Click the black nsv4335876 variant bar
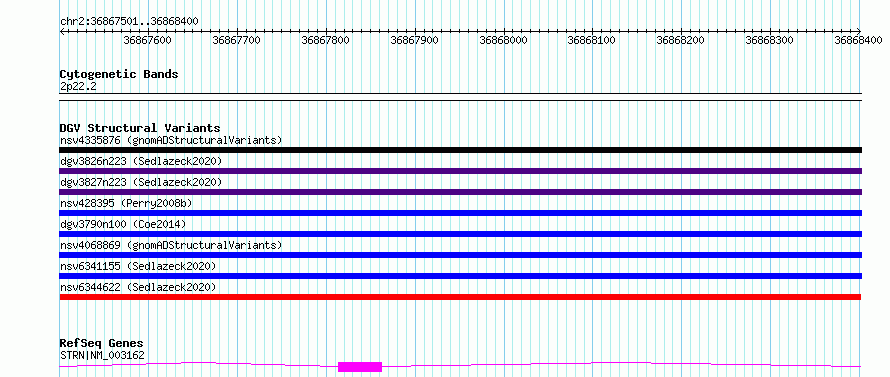 pos(460,150)
